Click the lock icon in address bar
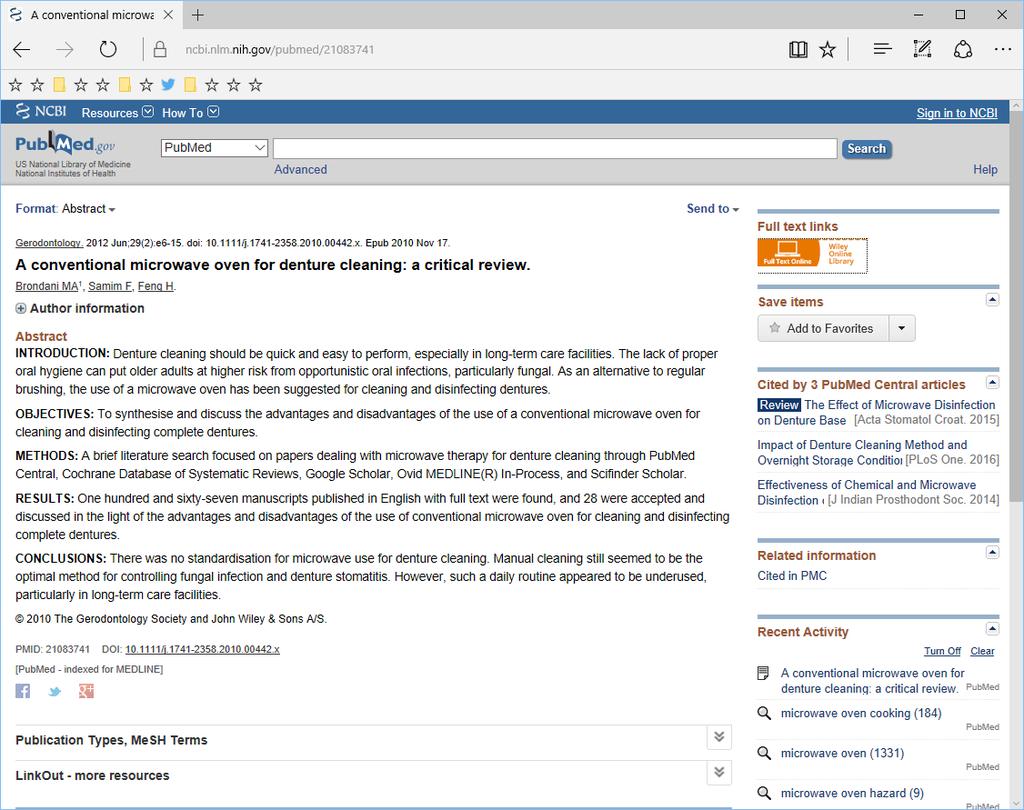1024x810 pixels. 159,50
